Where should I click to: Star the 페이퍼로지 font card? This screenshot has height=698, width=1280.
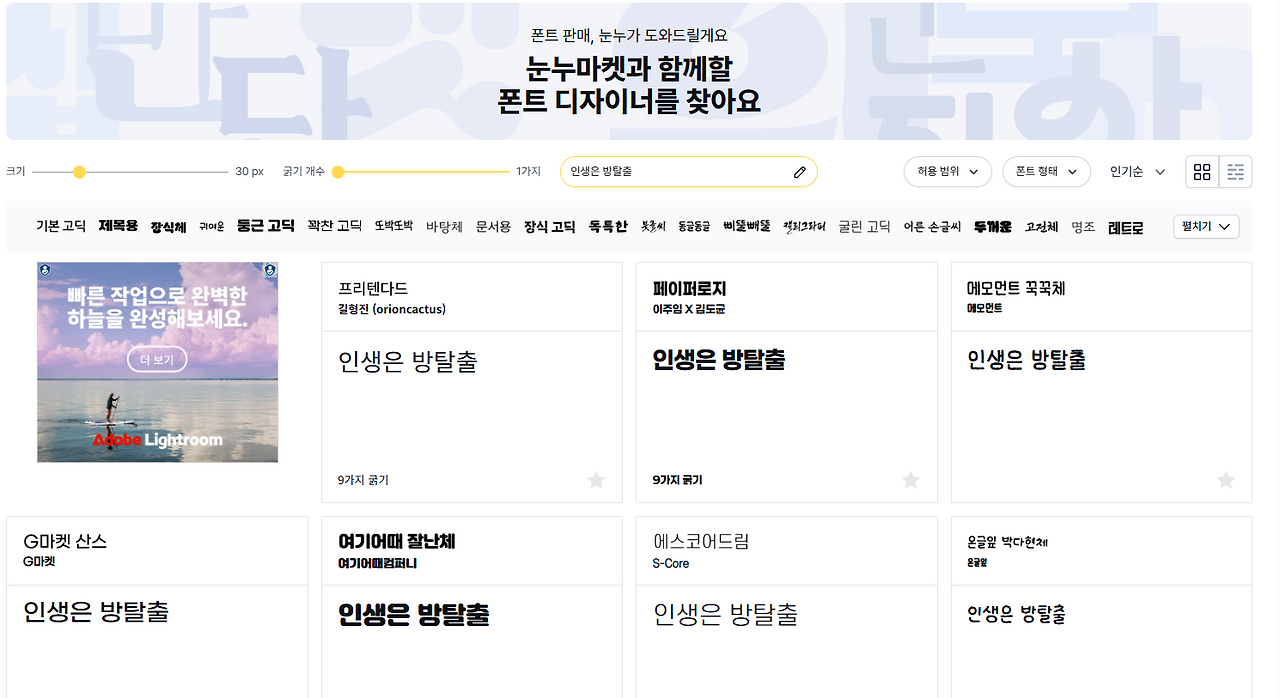click(910, 480)
